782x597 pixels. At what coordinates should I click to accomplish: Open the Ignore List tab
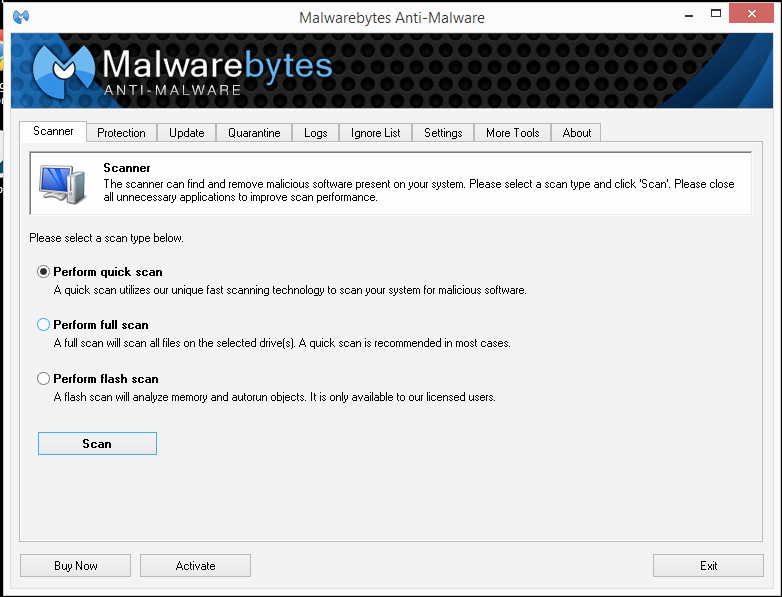tap(376, 133)
